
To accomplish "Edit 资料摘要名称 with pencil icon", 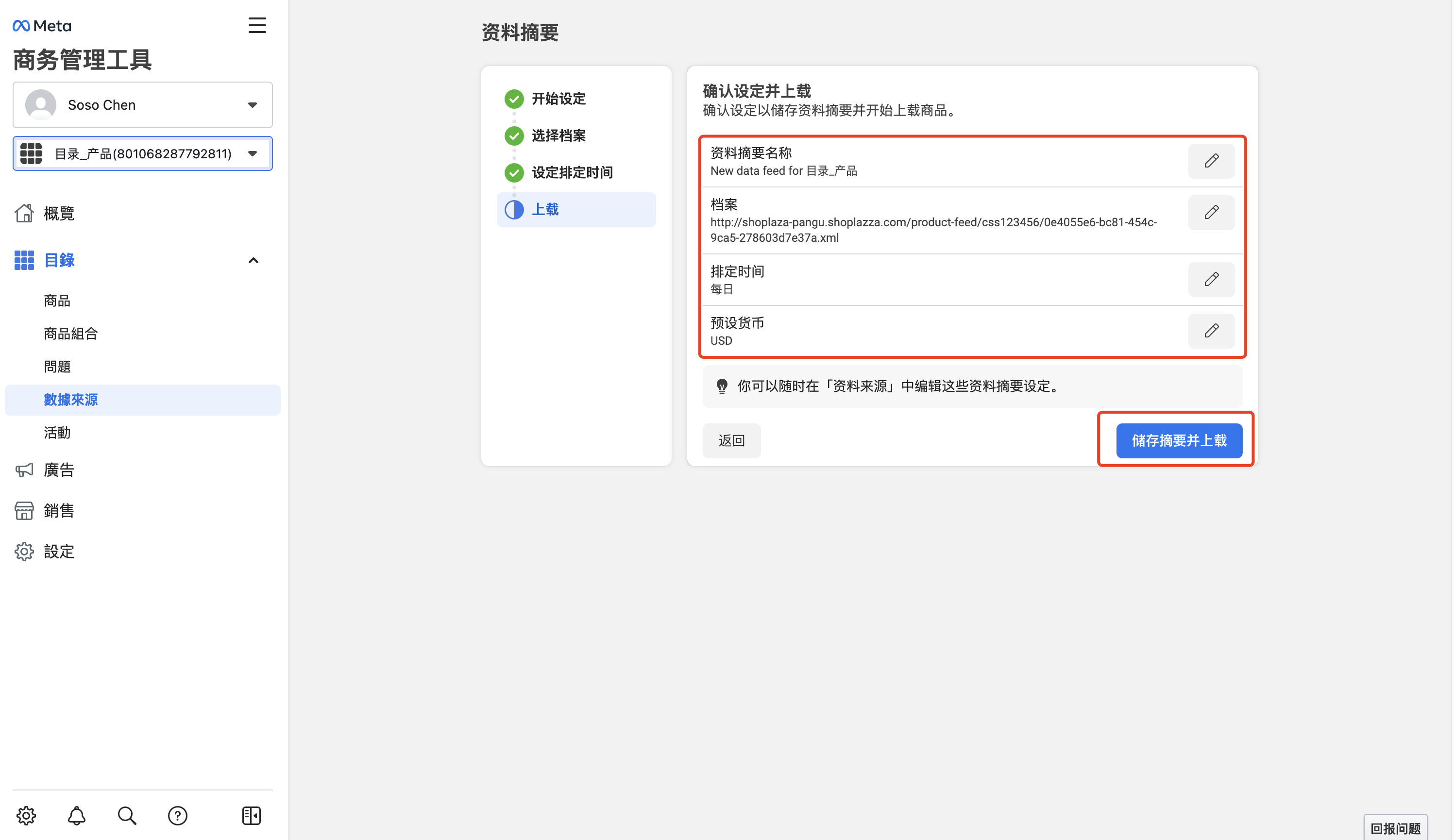I will (1212, 160).
